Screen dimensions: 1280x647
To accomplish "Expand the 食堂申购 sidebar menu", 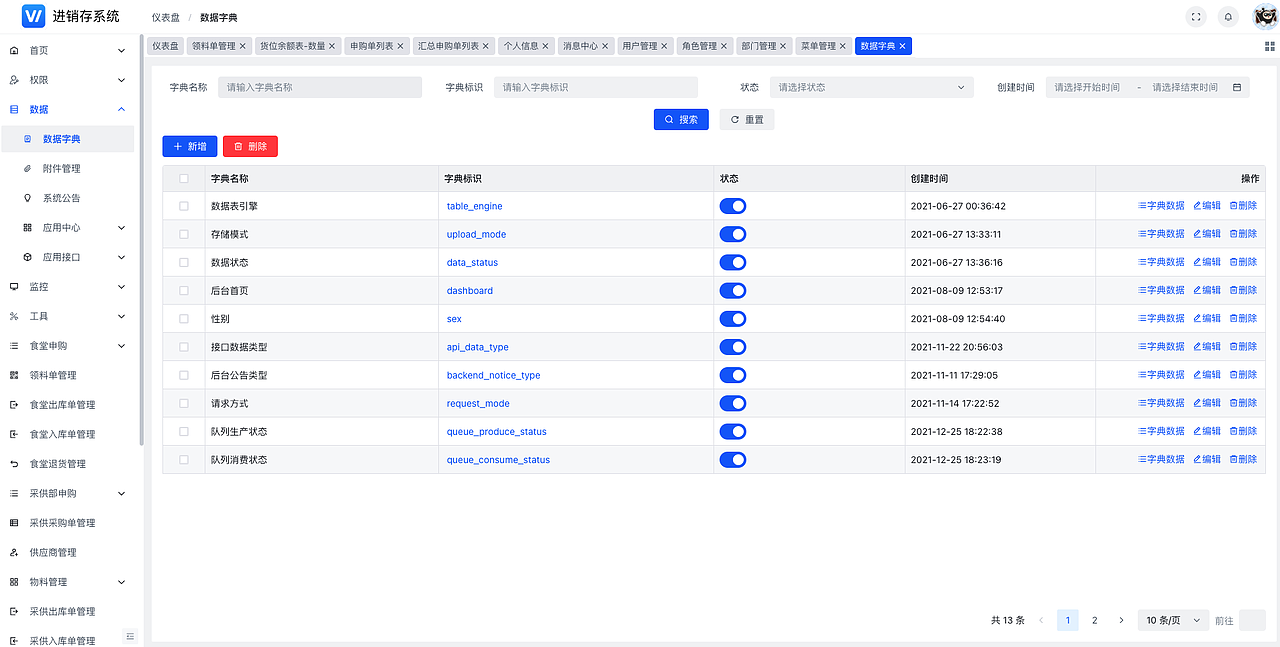I will [x=67, y=345].
